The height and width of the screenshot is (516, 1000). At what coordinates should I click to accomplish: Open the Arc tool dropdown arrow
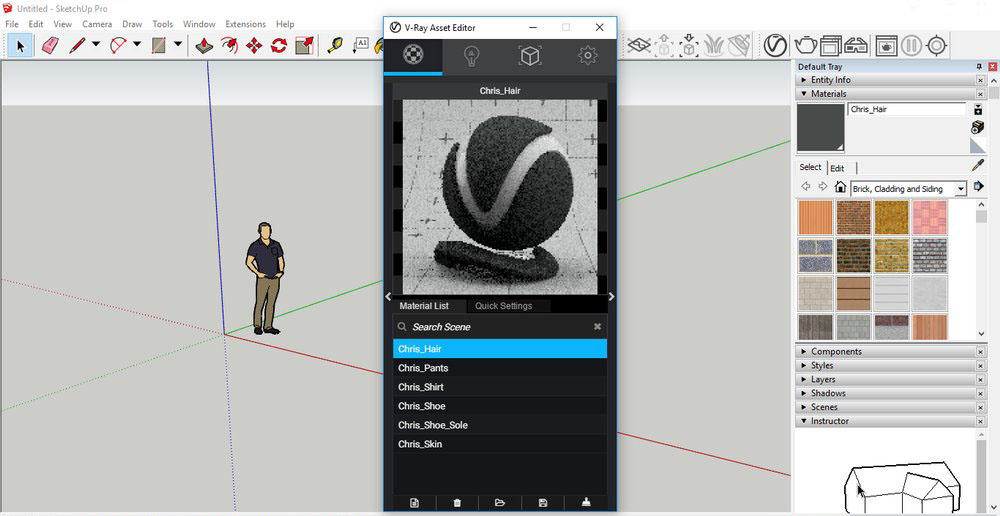tap(136, 45)
